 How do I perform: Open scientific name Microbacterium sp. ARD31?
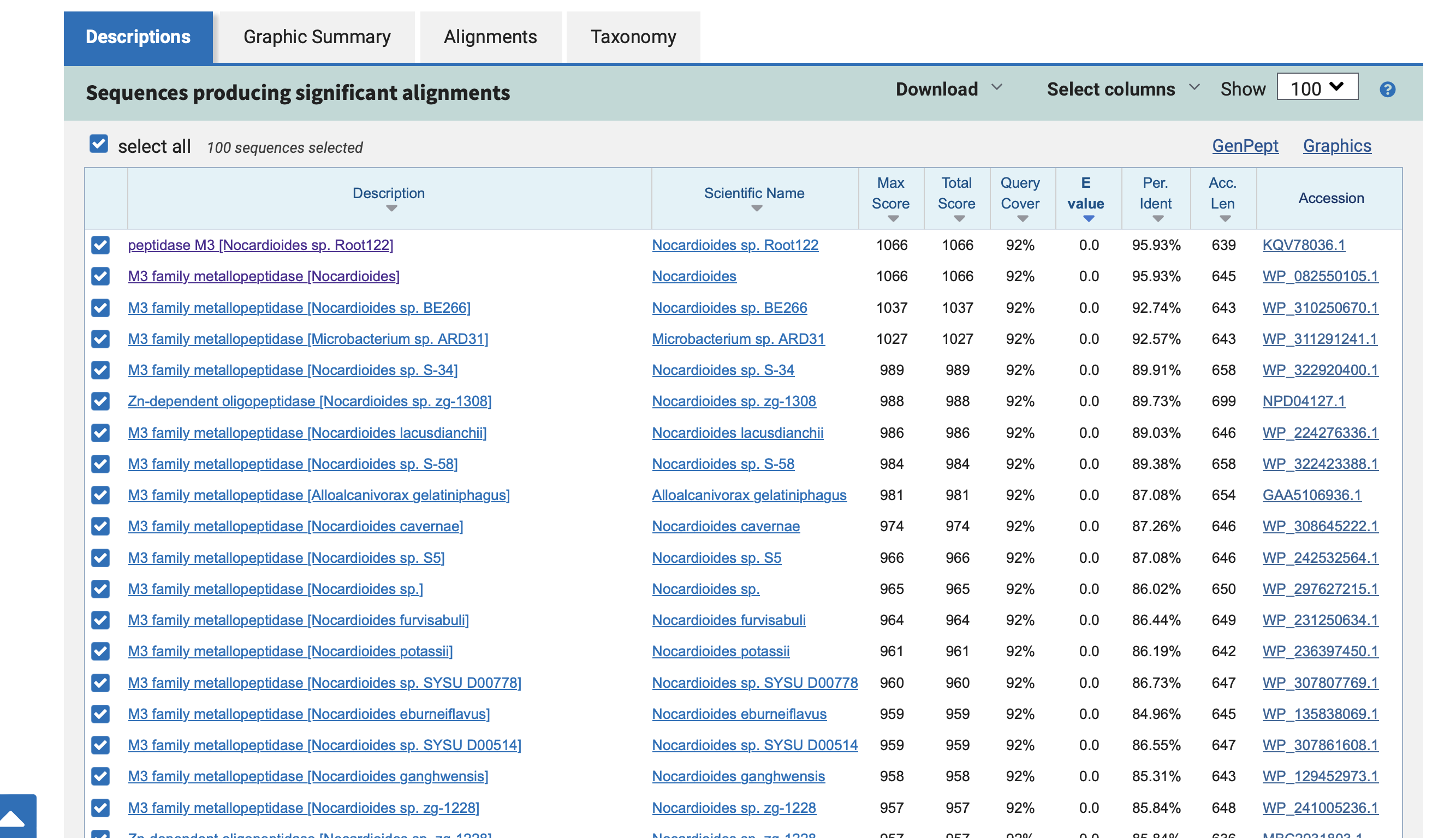click(738, 339)
